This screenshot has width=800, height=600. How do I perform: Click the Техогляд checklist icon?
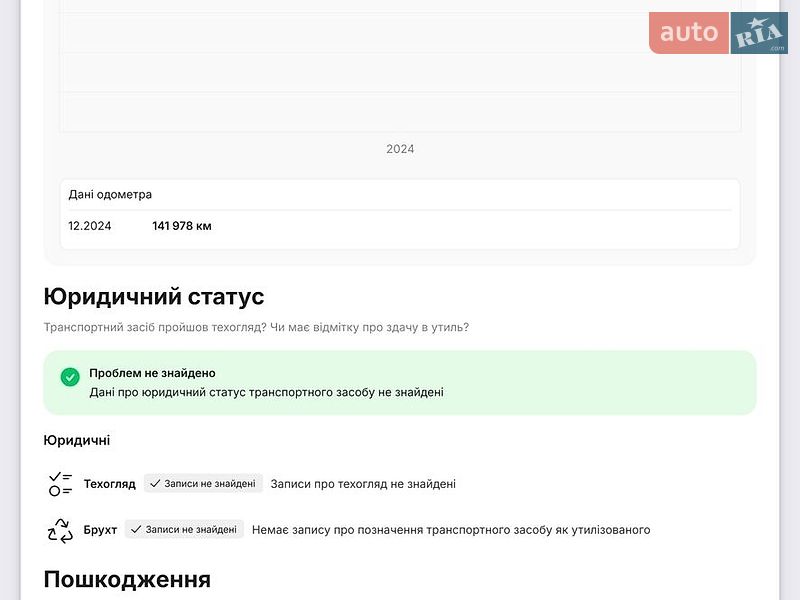60,484
